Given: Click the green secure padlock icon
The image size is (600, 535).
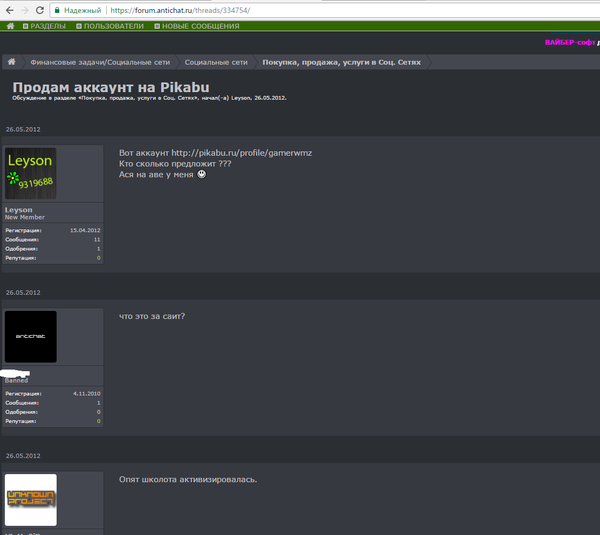Looking at the screenshot, I should (x=57, y=10).
